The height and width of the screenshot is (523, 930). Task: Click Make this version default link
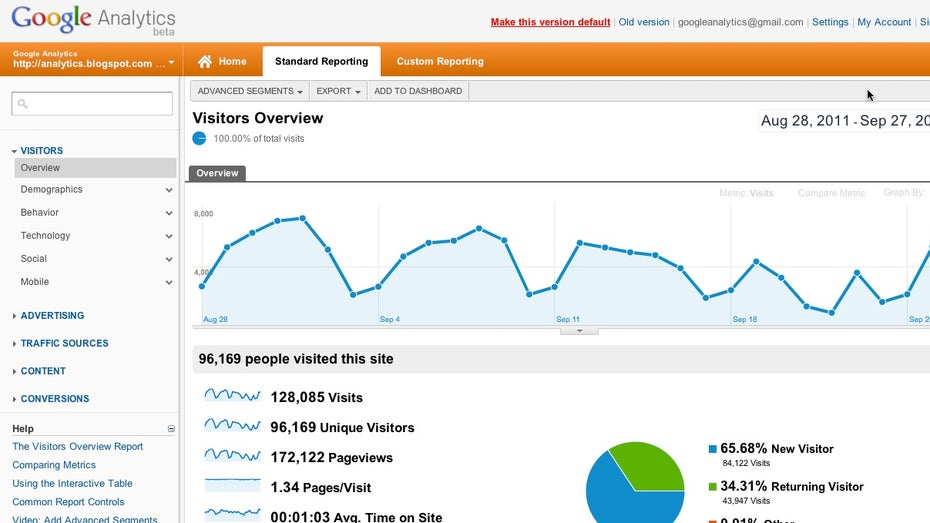550,22
